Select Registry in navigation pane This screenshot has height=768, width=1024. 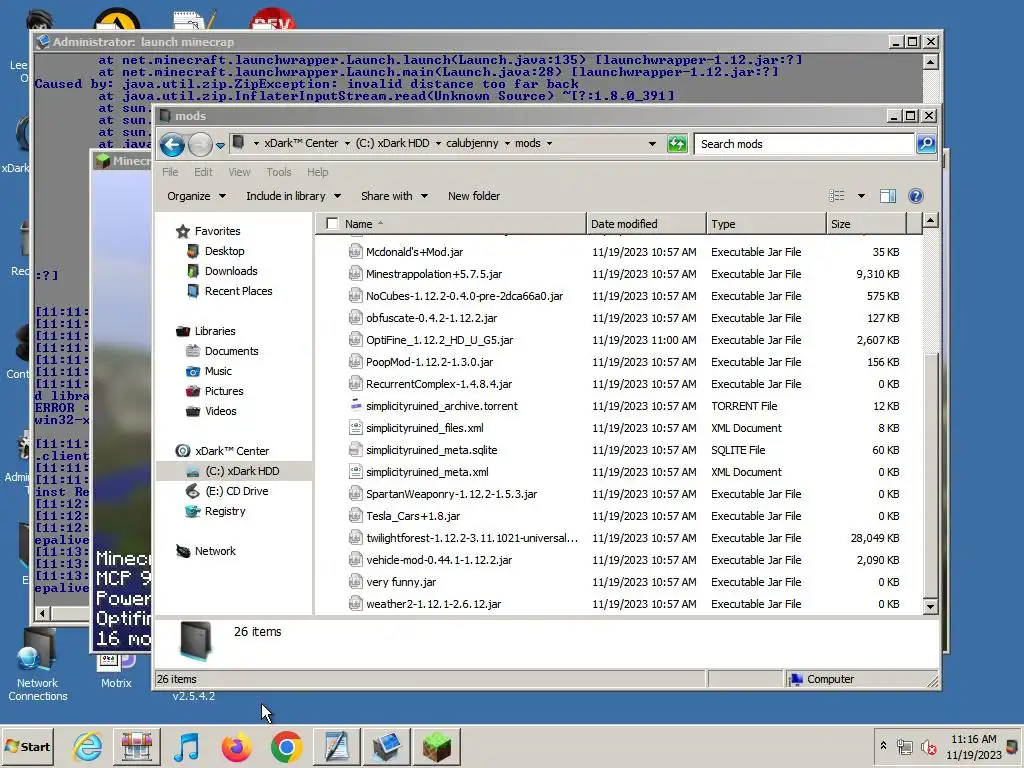[225, 511]
